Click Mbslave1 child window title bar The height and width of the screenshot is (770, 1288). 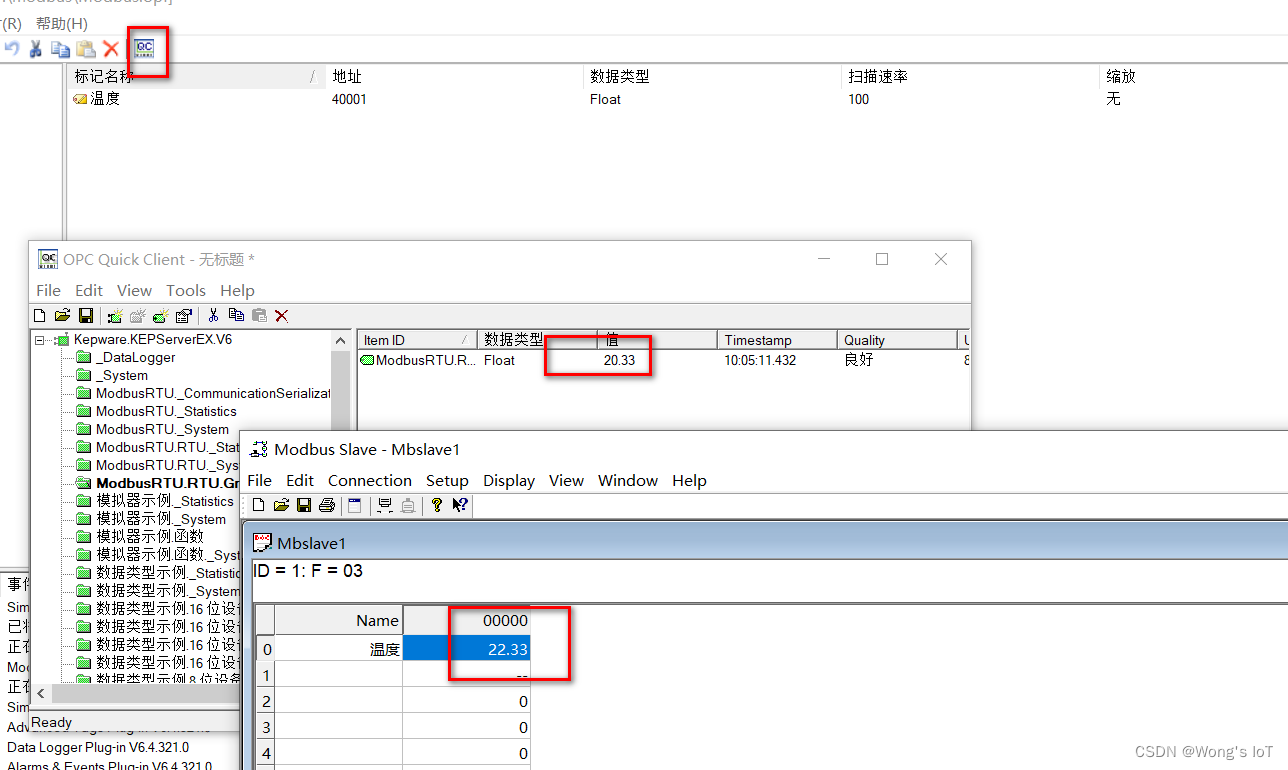(768, 543)
